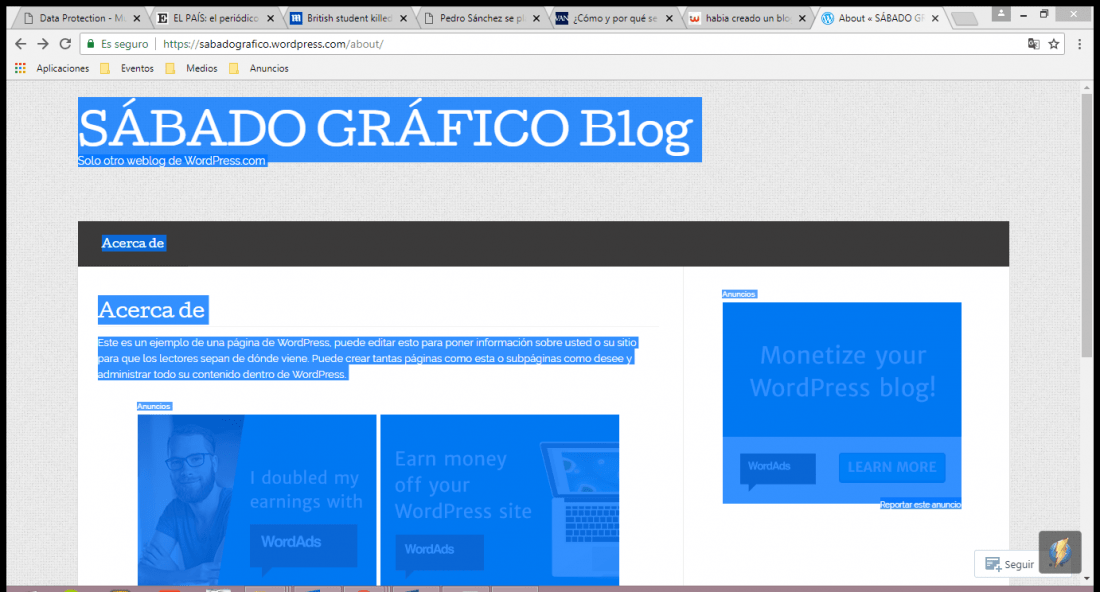Go back to the previous page
Screen dimensions: 1100x592
(20, 43)
